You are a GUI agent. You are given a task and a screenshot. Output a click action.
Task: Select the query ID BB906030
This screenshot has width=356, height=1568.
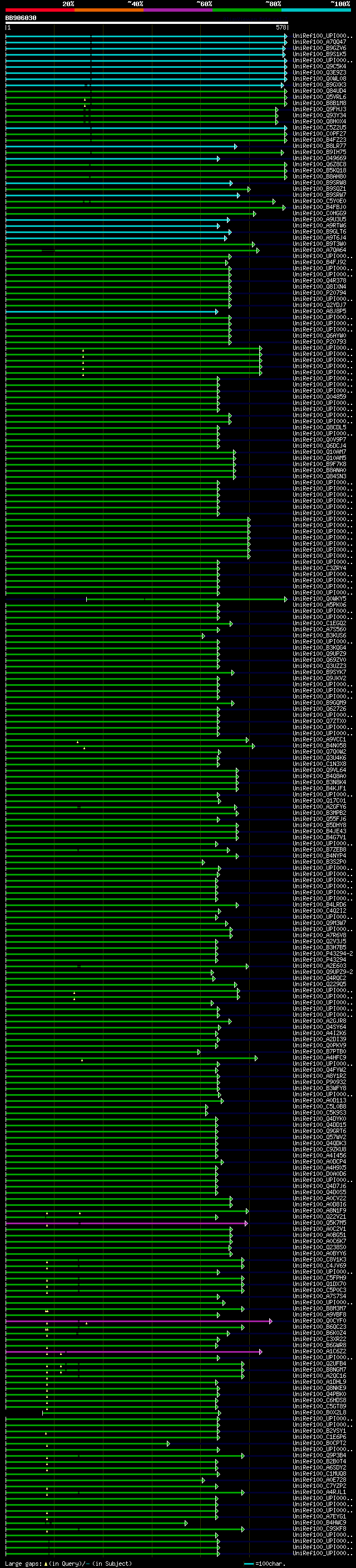pyautogui.click(x=21, y=18)
